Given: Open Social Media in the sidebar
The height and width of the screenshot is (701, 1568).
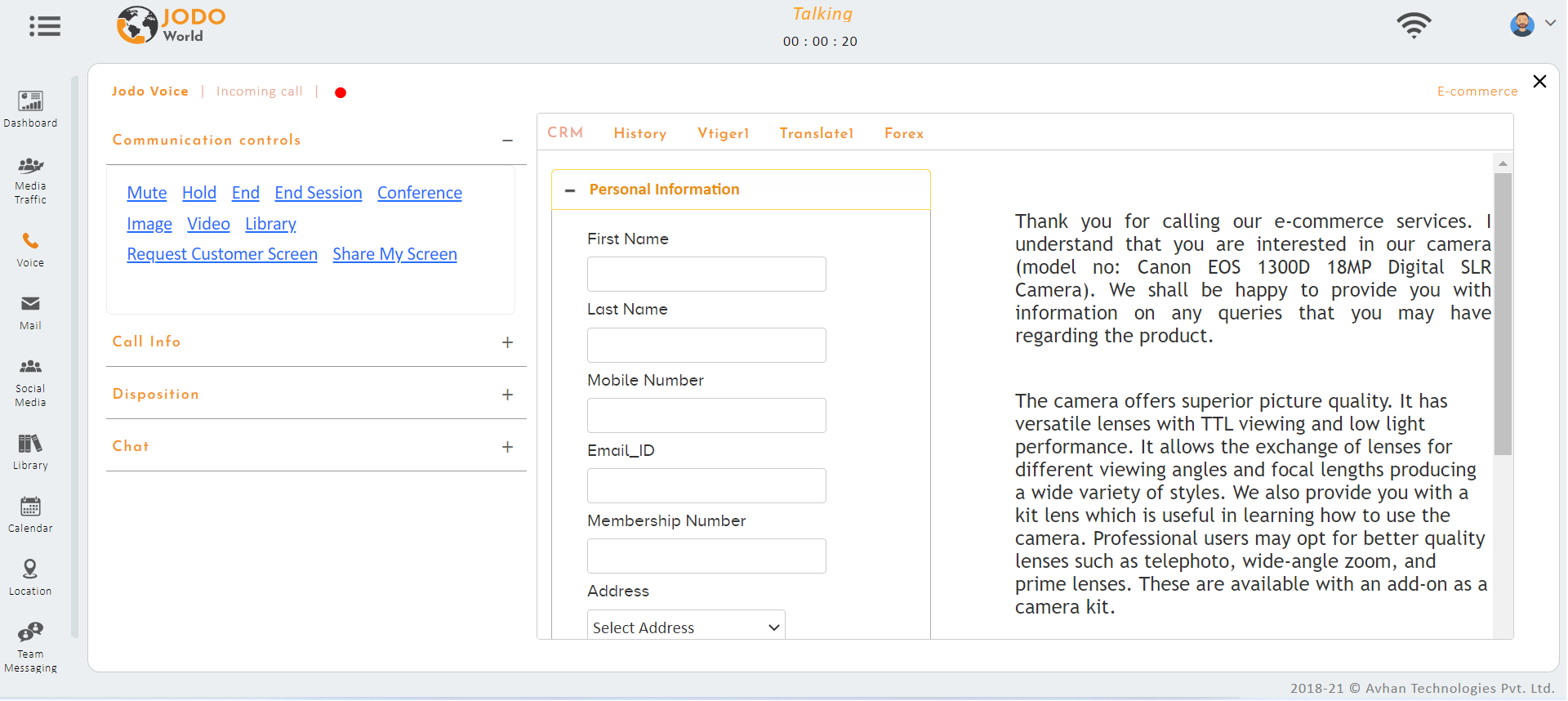Looking at the screenshot, I should point(30,382).
